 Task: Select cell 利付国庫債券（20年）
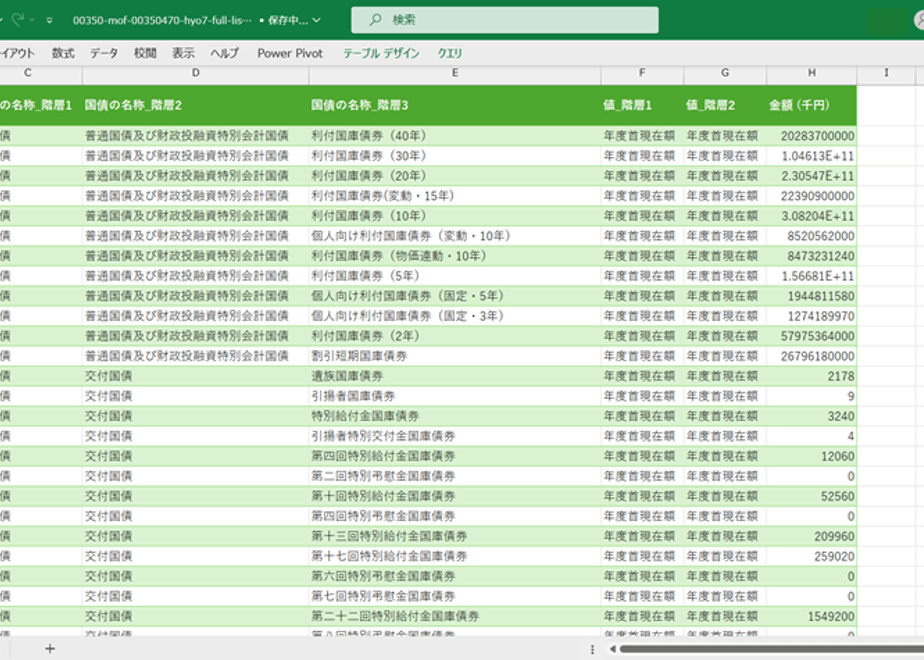[x=454, y=176]
